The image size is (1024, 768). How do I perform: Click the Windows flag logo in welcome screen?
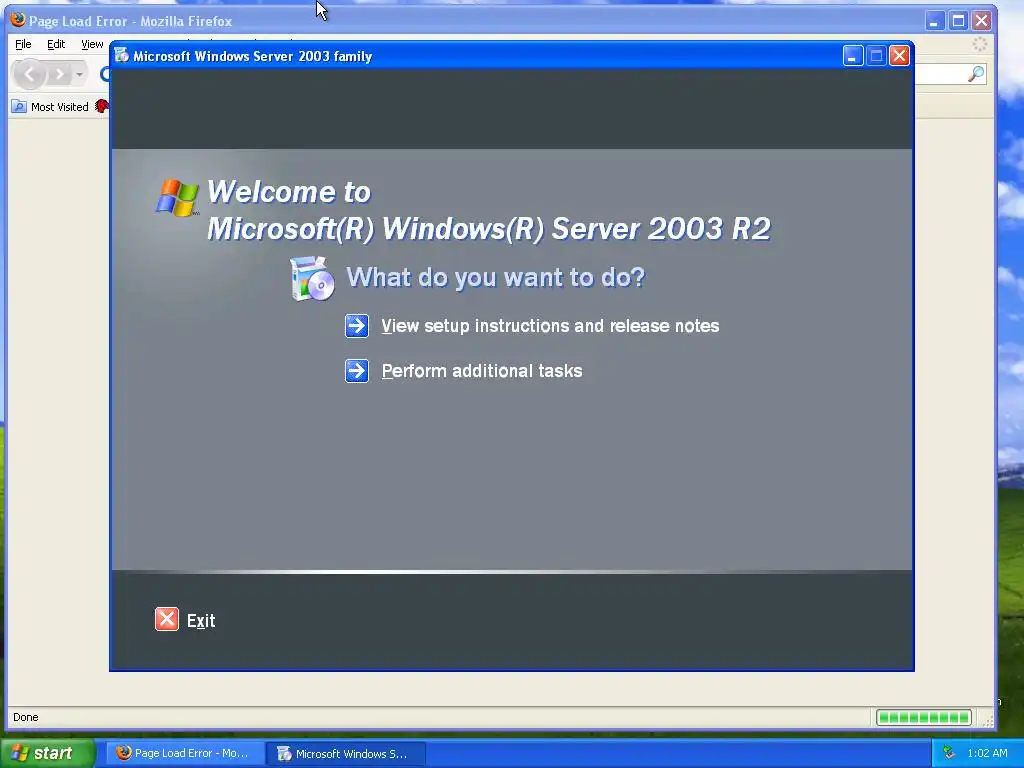177,197
